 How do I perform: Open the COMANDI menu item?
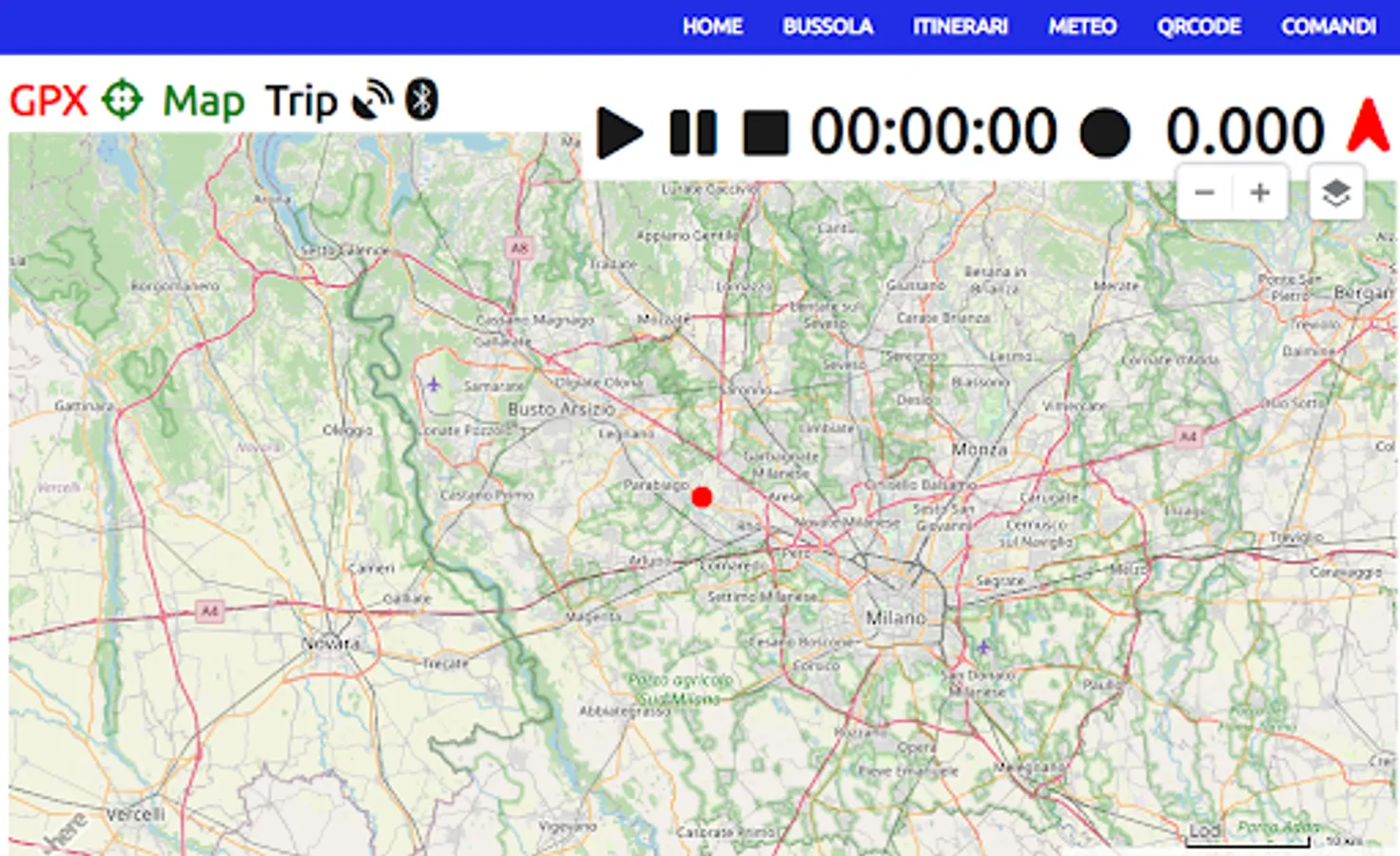pyautogui.click(x=1329, y=27)
